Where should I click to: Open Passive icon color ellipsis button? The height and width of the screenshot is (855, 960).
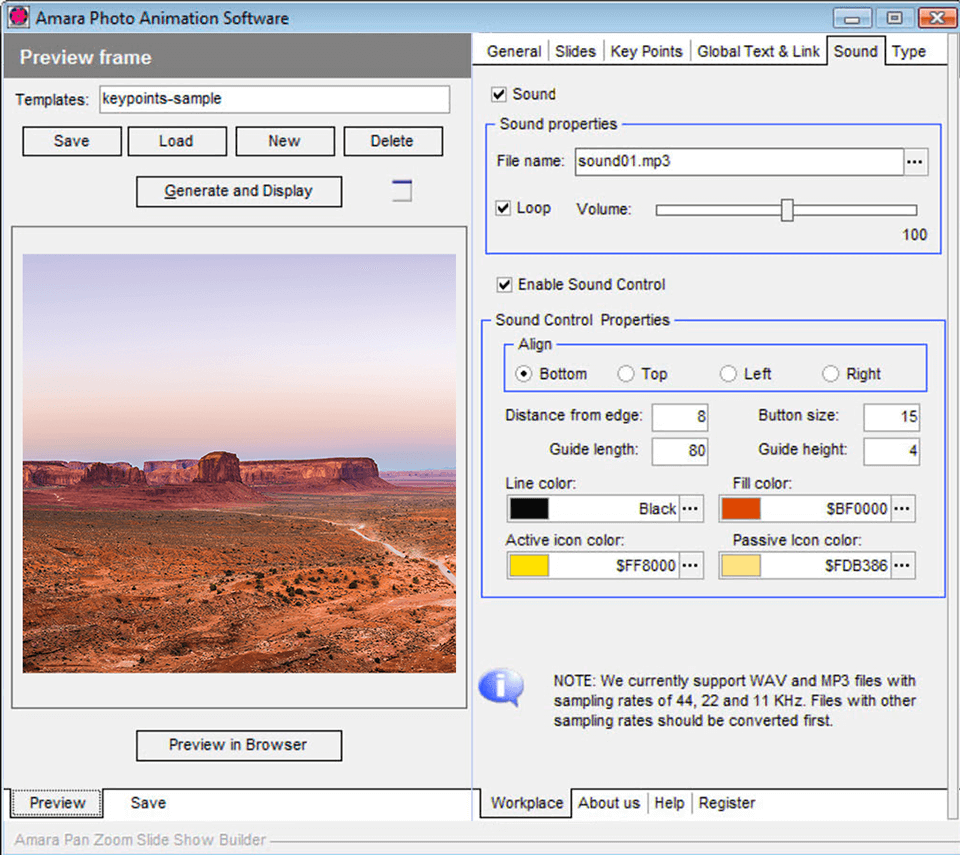[903, 566]
